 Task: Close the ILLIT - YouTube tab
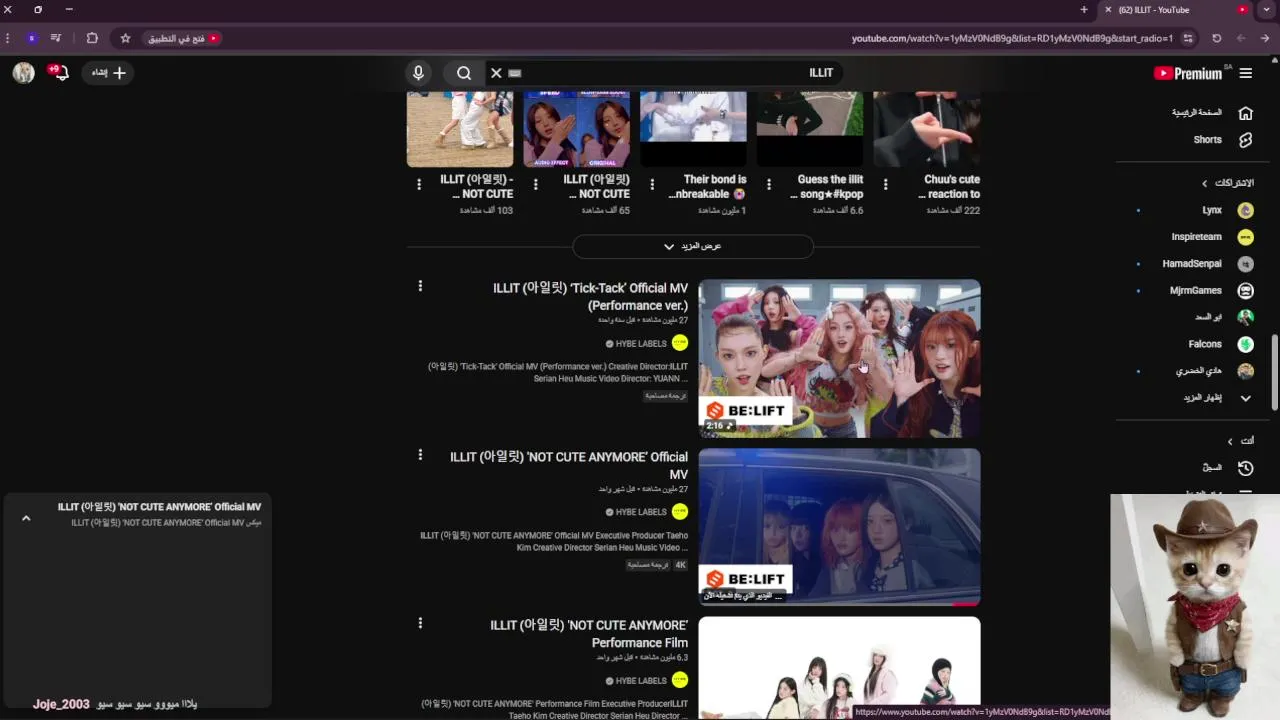pos(1108,10)
